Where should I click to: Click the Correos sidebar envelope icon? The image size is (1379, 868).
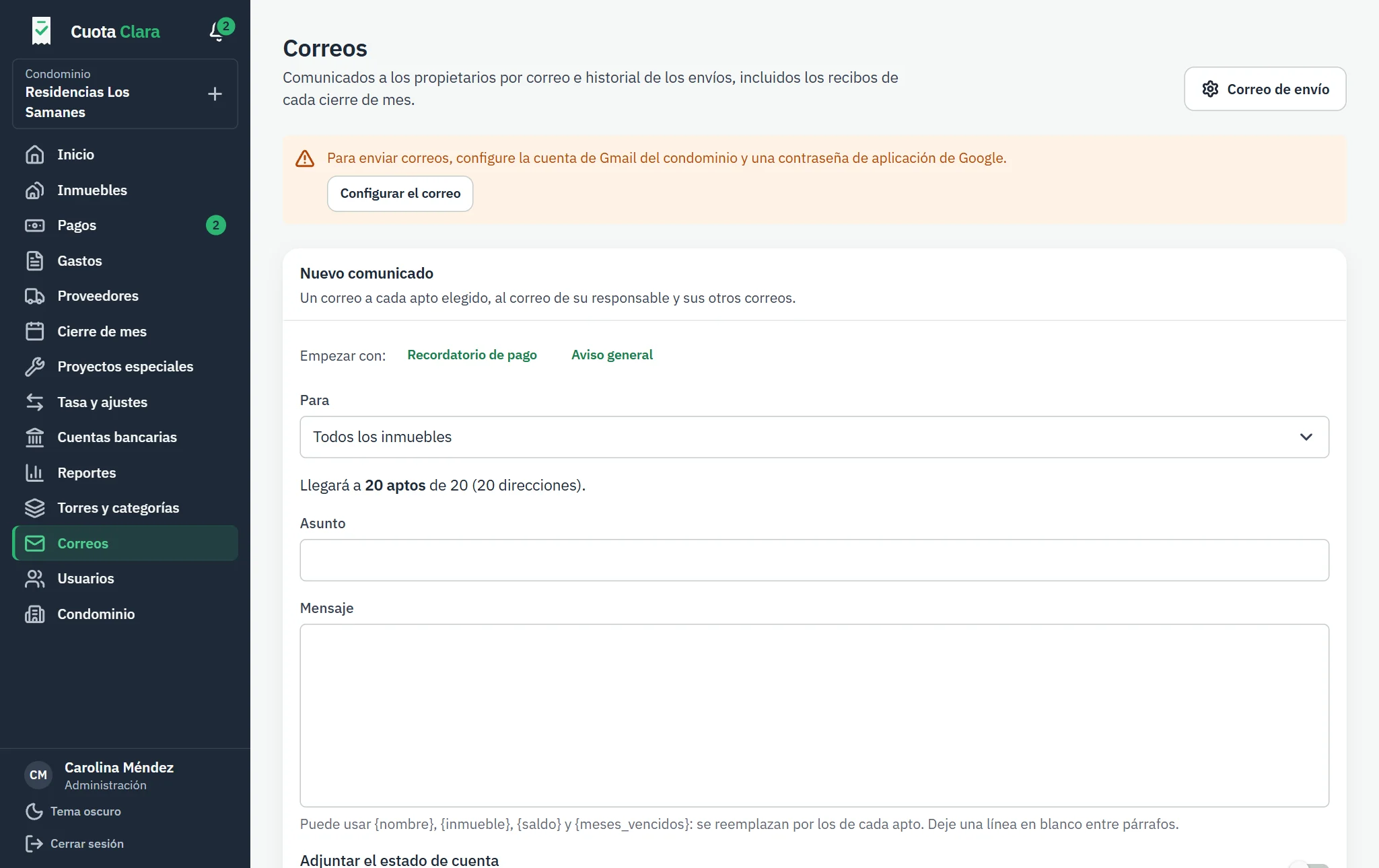[x=35, y=544]
